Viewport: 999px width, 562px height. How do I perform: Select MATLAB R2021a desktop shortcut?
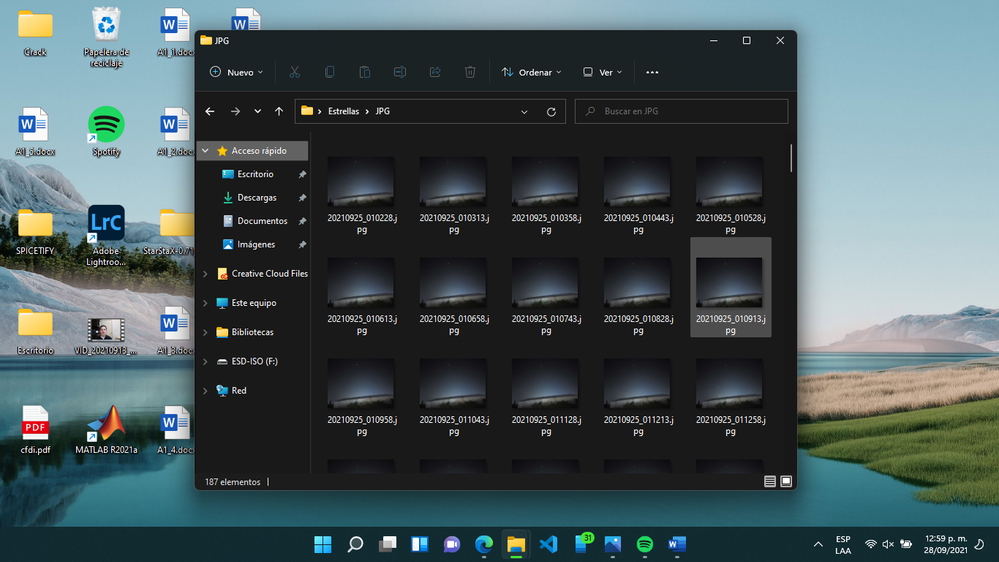[106, 430]
